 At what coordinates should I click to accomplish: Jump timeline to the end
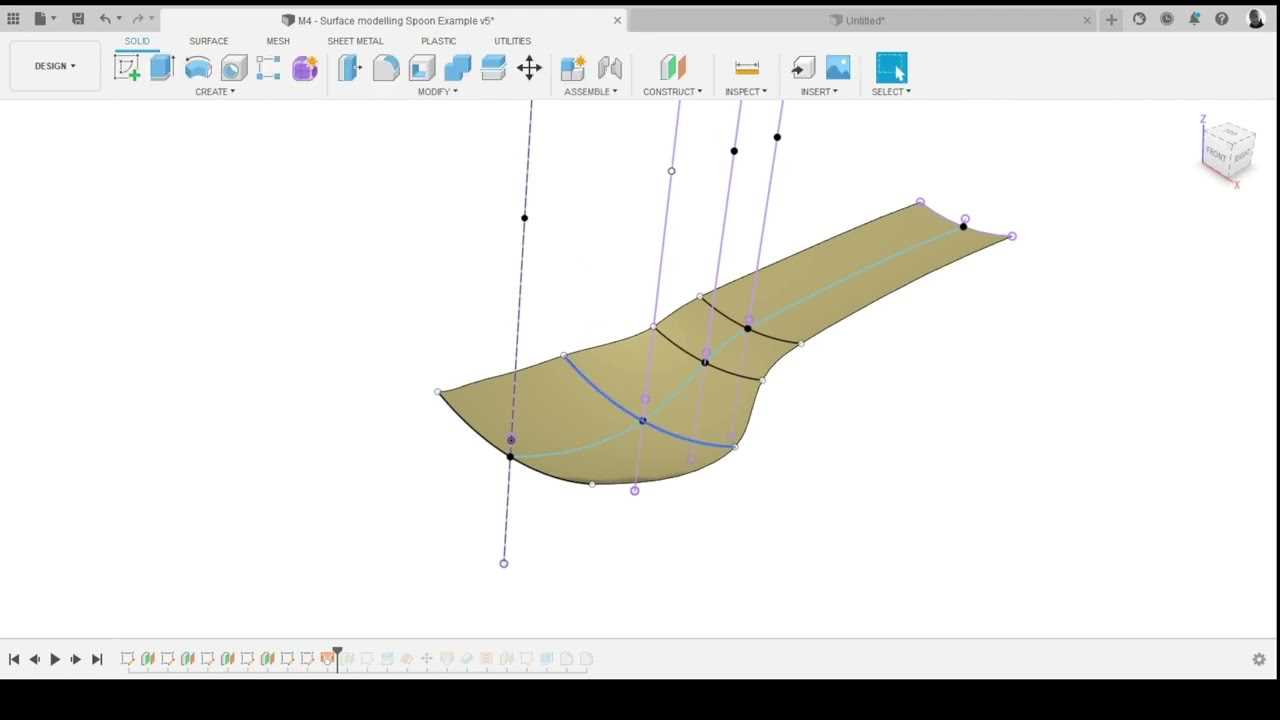coord(97,659)
